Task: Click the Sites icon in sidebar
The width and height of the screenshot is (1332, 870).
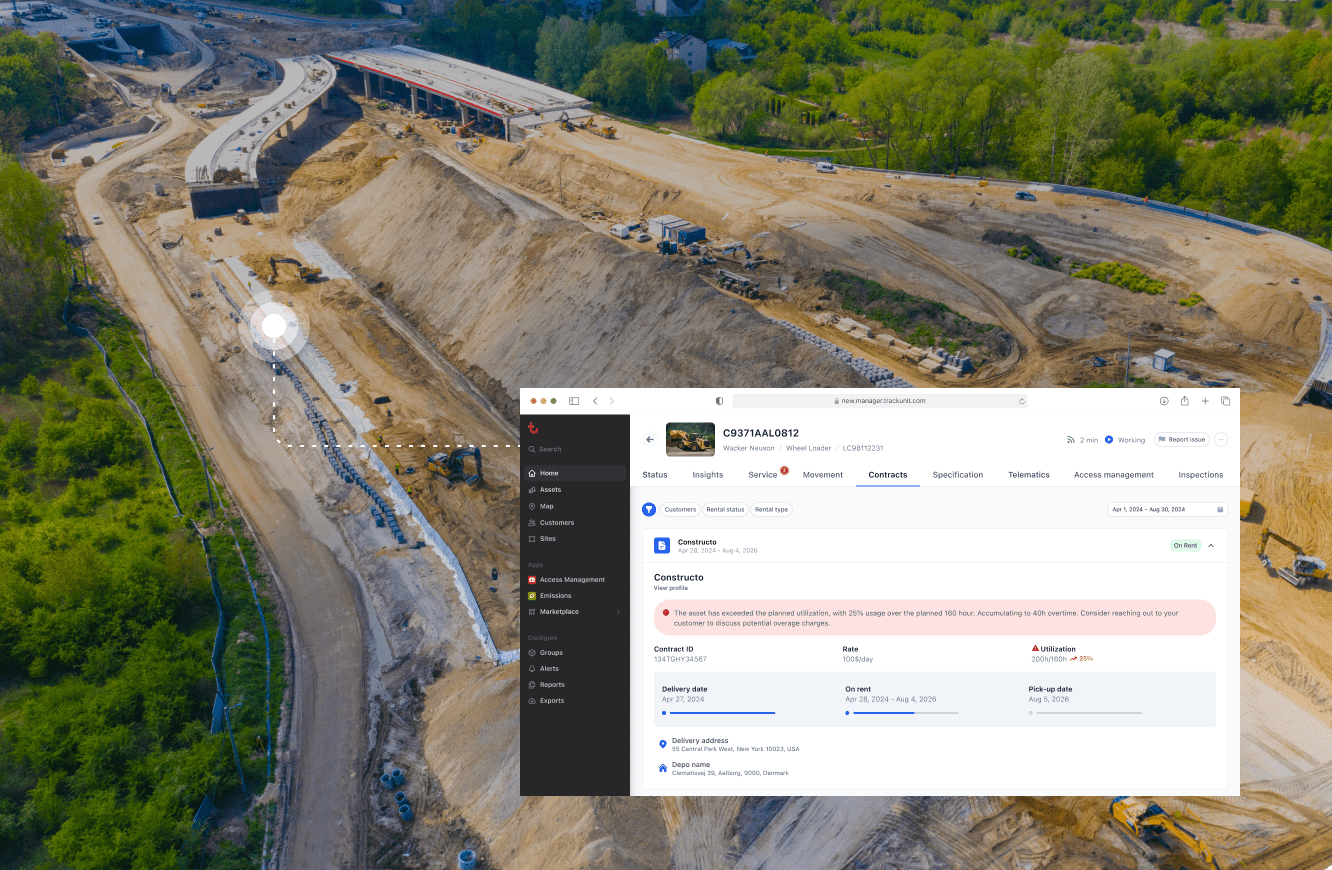Action: pyautogui.click(x=532, y=539)
